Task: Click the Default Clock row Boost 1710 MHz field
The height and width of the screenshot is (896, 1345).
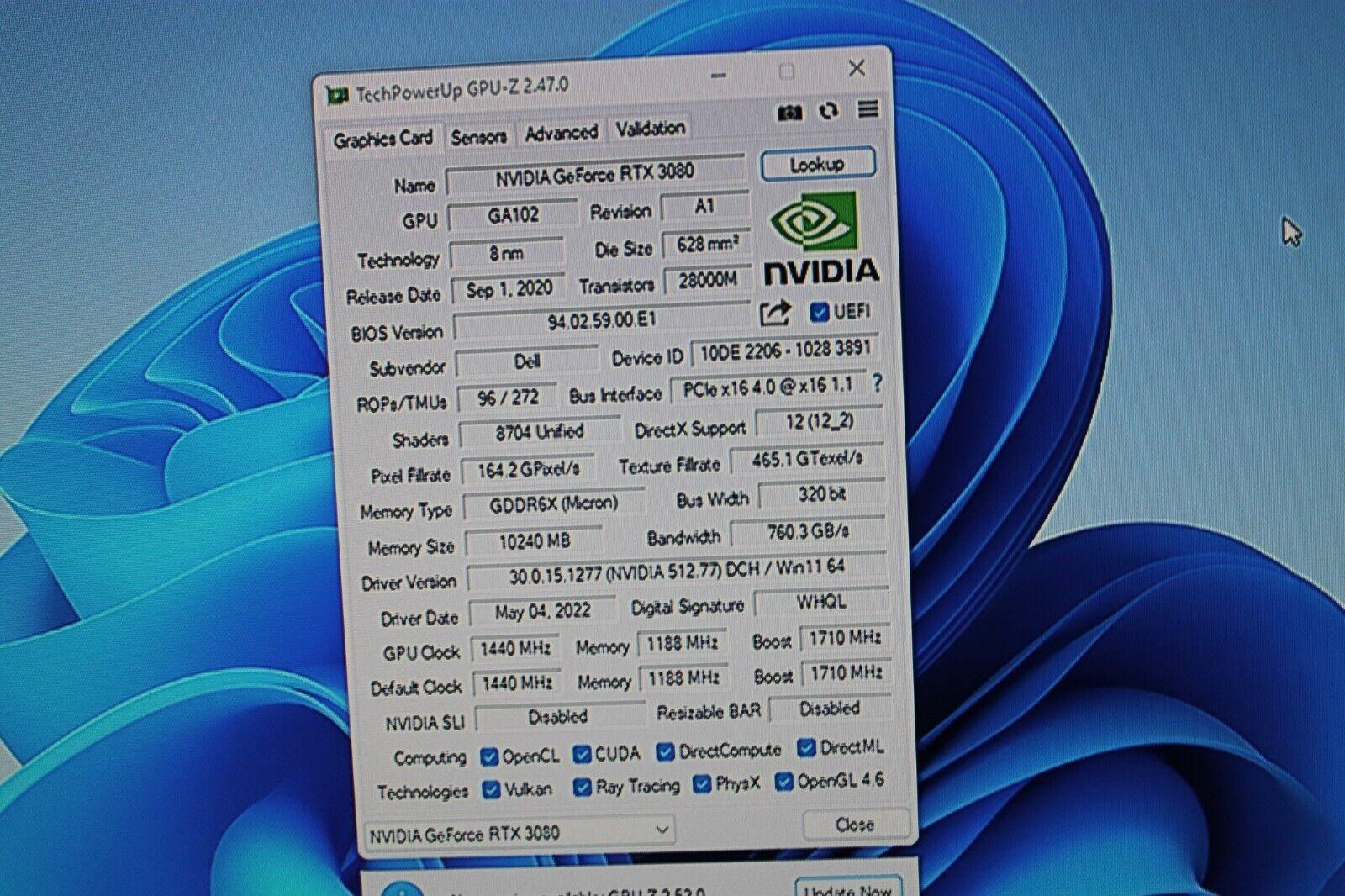Action: click(846, 672)
